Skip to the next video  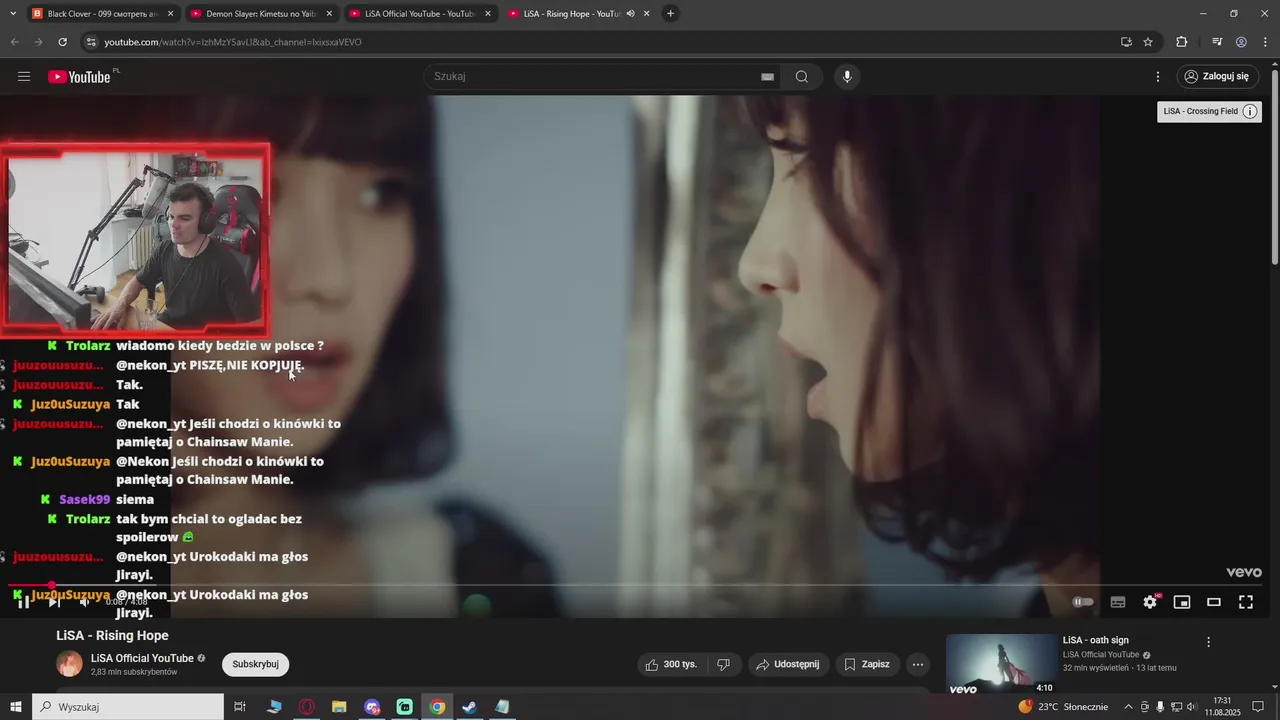click(x=54, y=602)
